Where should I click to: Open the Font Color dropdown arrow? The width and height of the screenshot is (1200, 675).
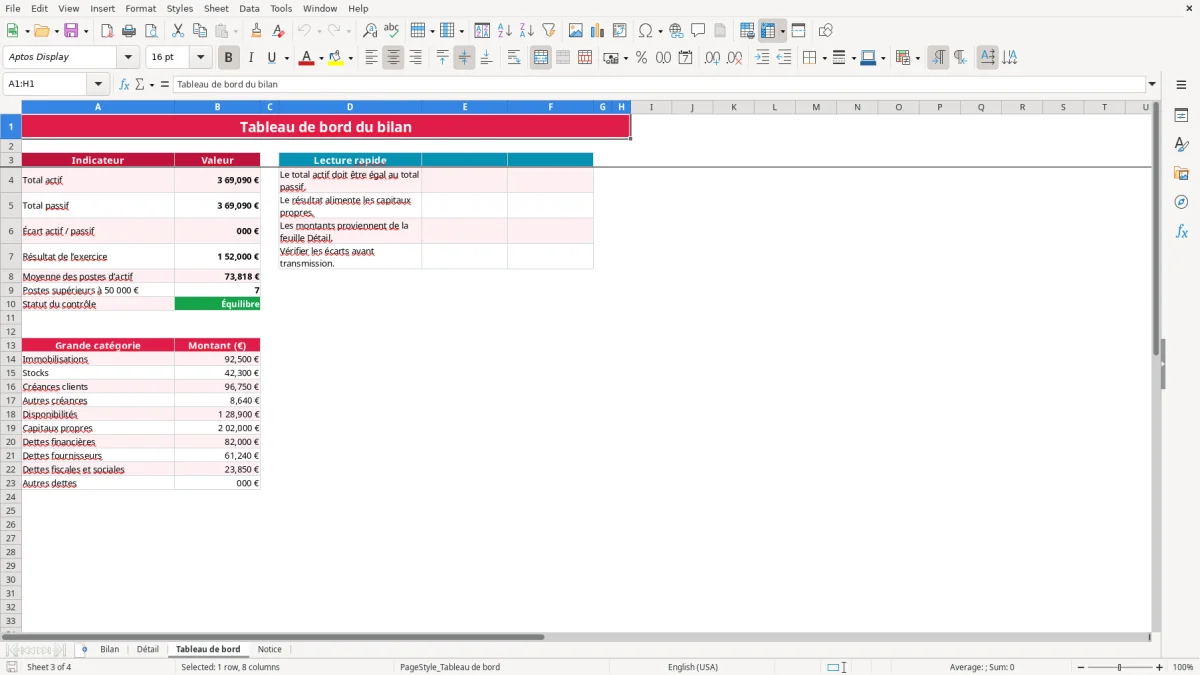[320, 58]
